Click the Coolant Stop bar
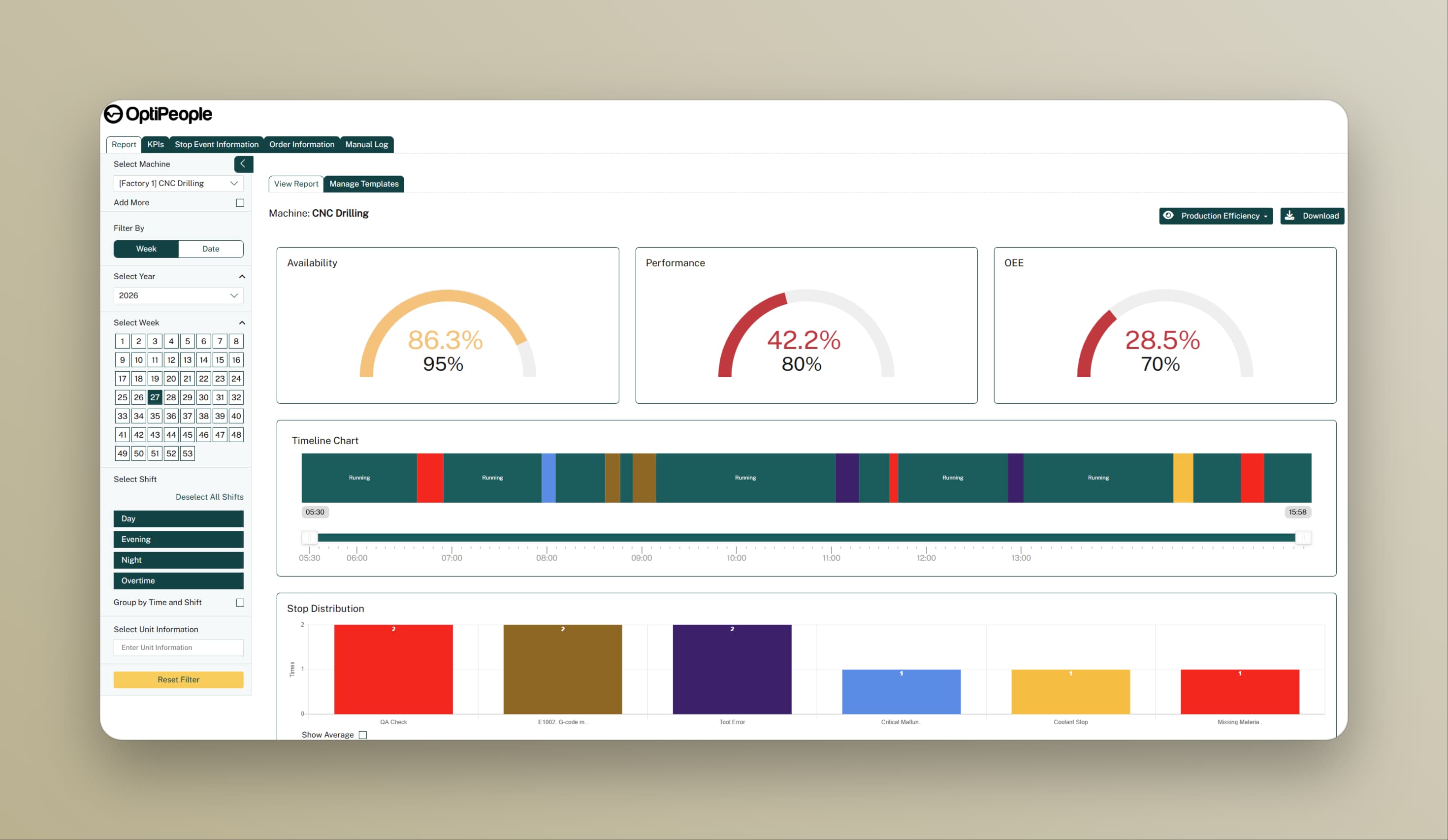This screenshot has height=840, width=1448. point(1070,692)
